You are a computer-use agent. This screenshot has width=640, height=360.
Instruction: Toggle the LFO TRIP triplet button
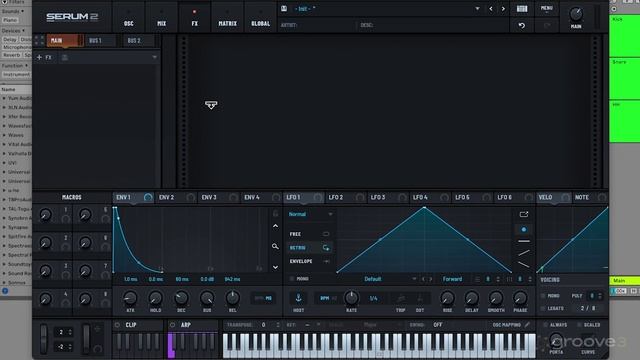tap(400, 299)
